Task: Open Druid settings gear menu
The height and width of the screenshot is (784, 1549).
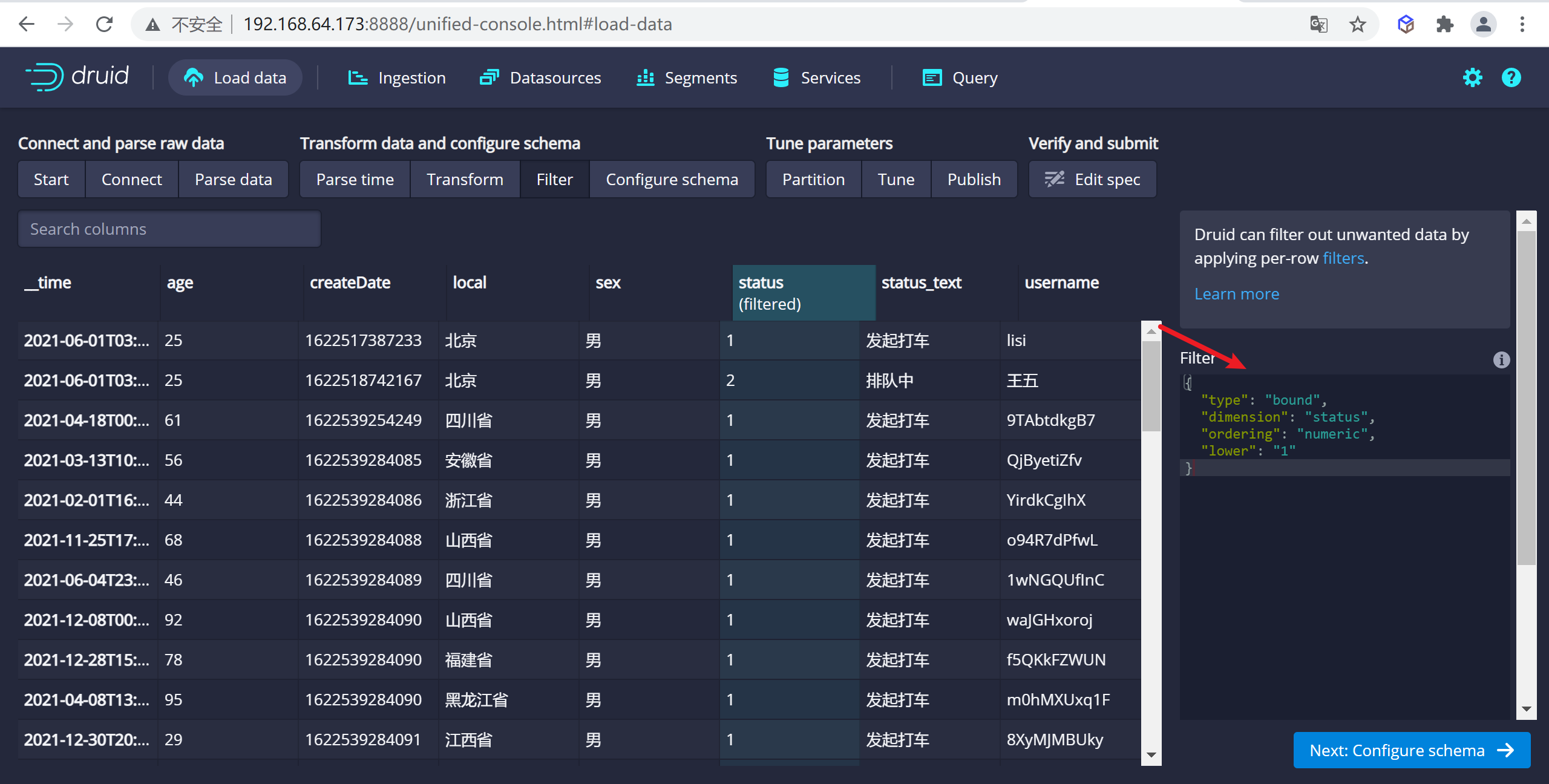Action: tap(1472, 77)
